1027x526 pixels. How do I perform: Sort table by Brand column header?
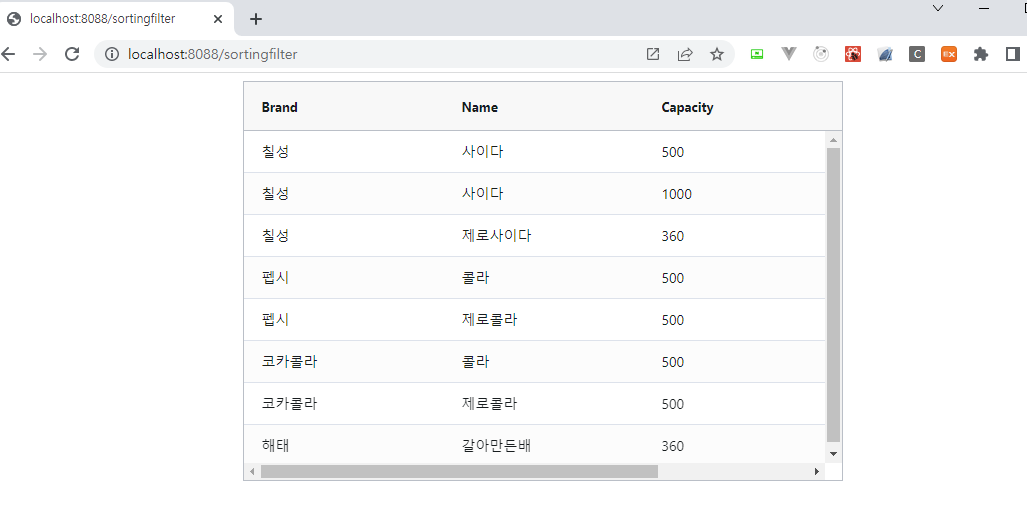tap(280, 107)
